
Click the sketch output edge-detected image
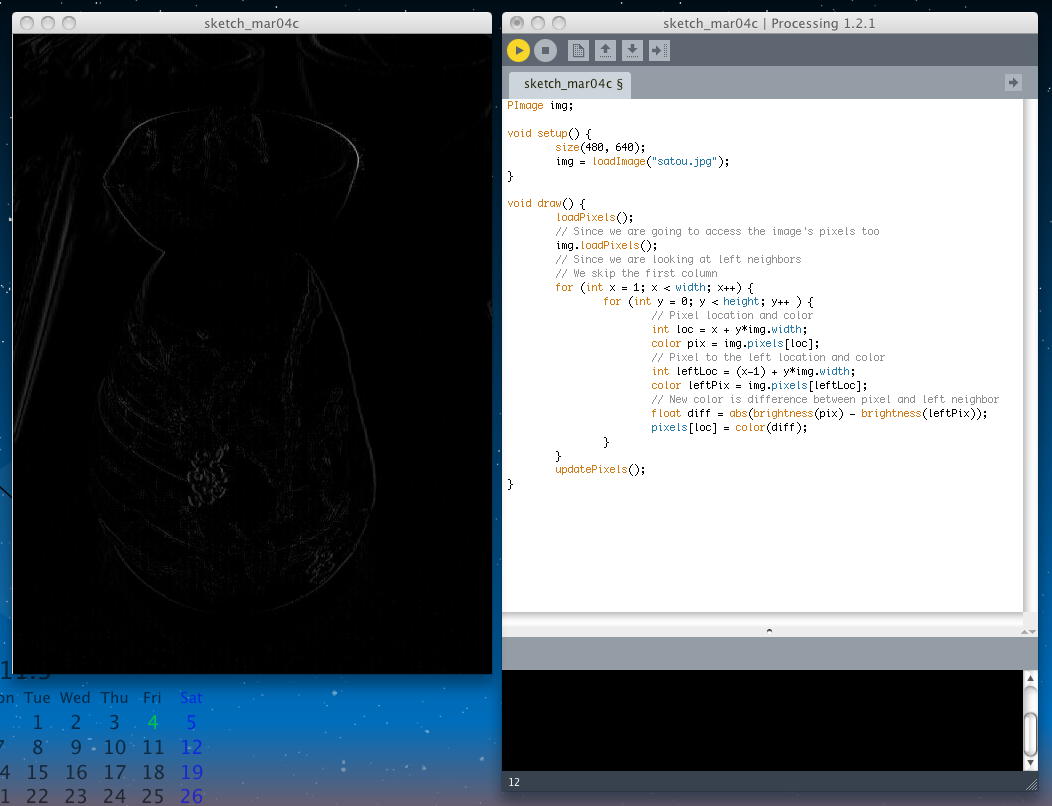252,355
